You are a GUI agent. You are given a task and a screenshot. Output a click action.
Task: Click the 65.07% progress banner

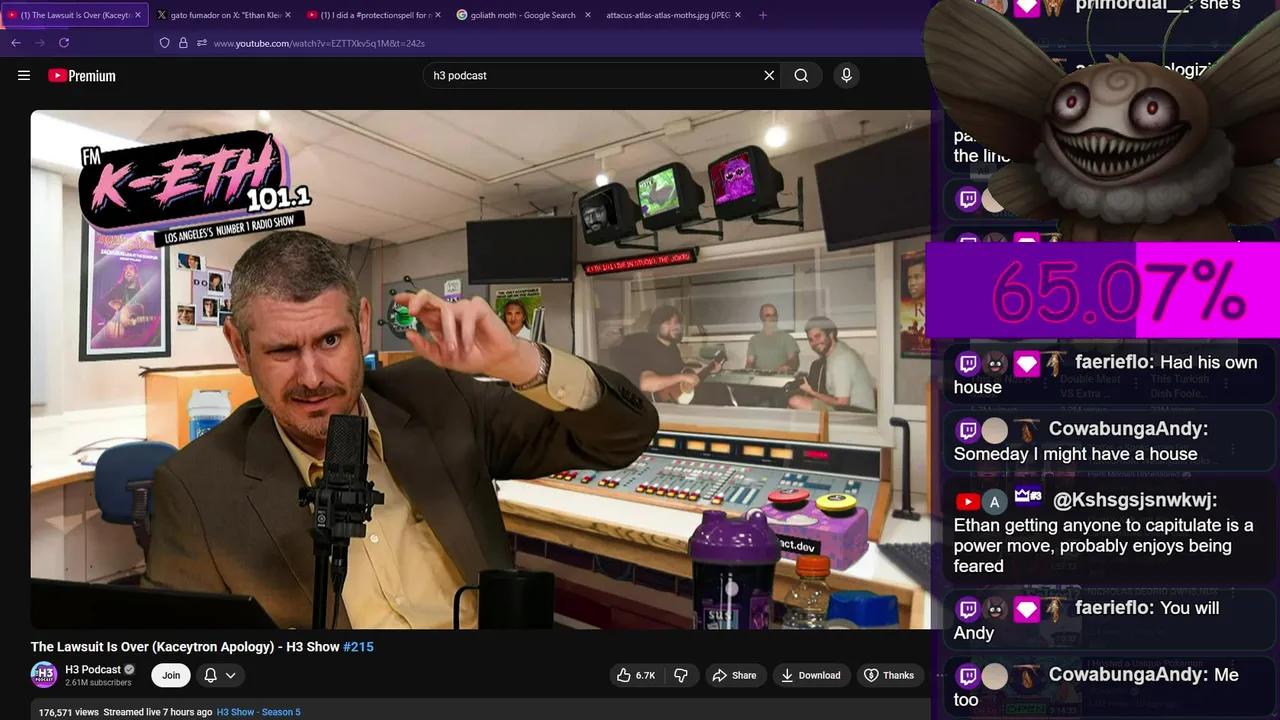click(1103, 292)
